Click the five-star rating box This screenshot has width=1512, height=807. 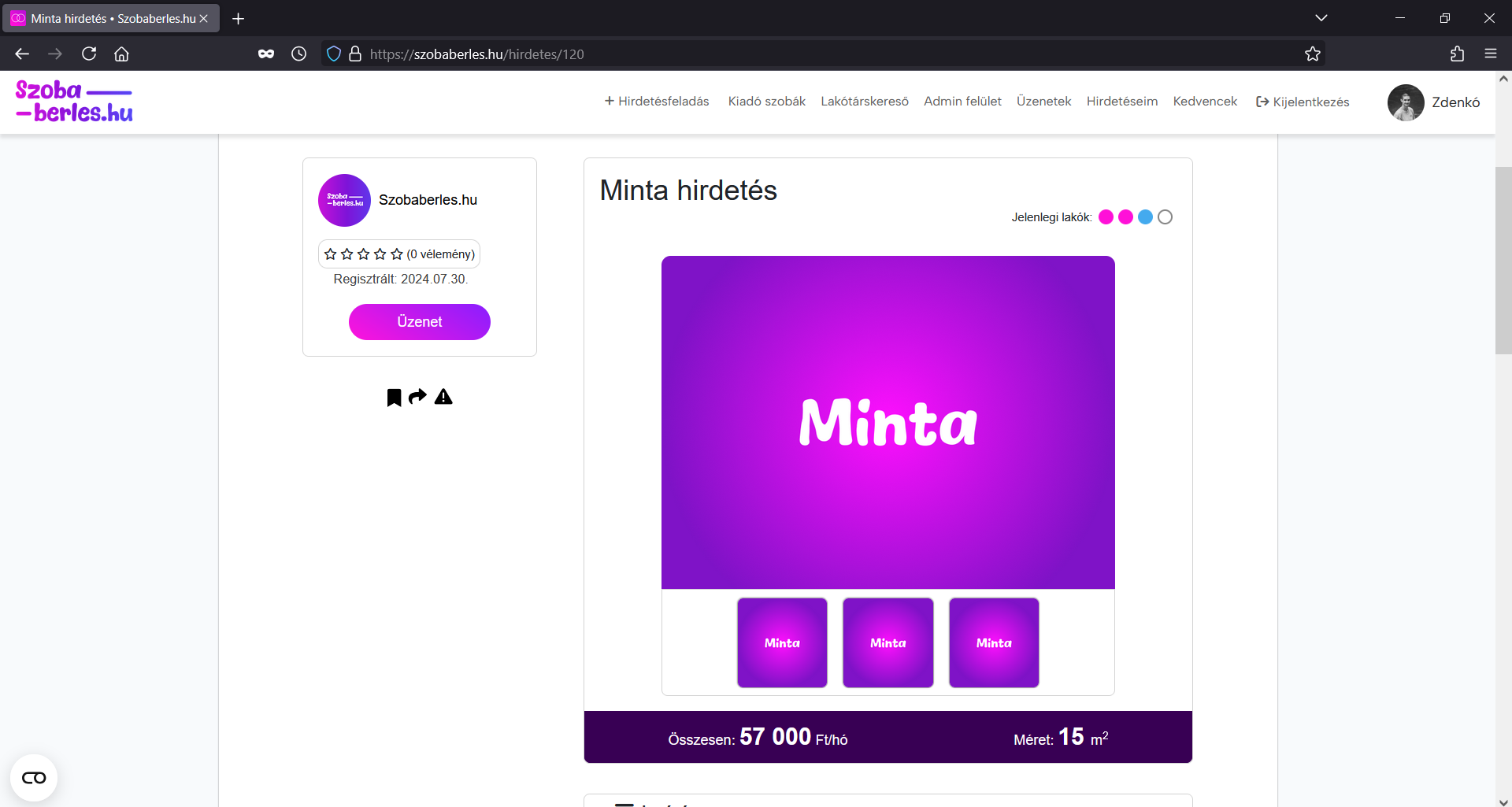coord(399,254)
